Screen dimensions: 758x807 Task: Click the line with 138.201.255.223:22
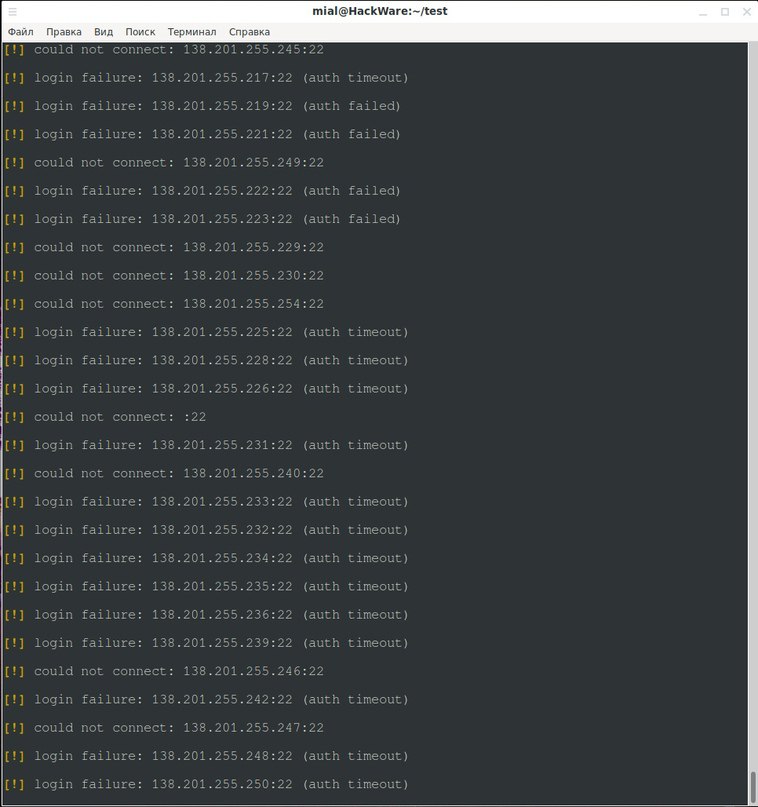point(202,220)
